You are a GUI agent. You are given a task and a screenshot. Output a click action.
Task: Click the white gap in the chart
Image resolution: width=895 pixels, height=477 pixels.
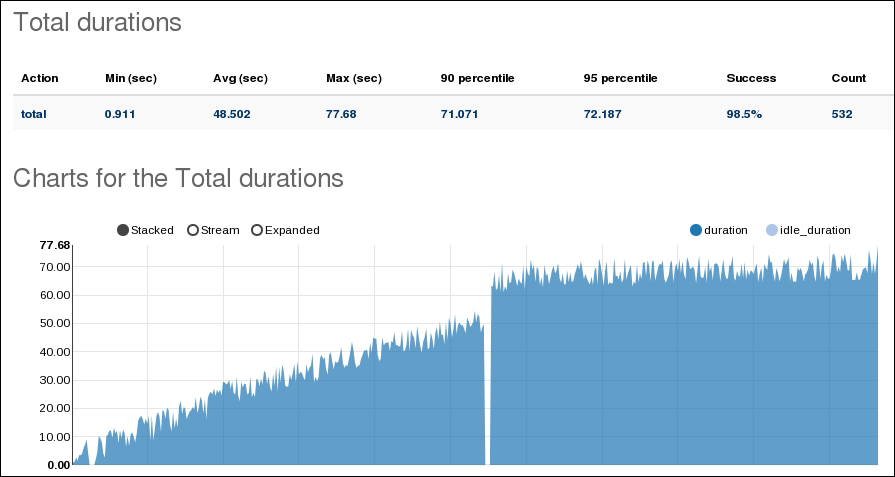click(487, 400)
